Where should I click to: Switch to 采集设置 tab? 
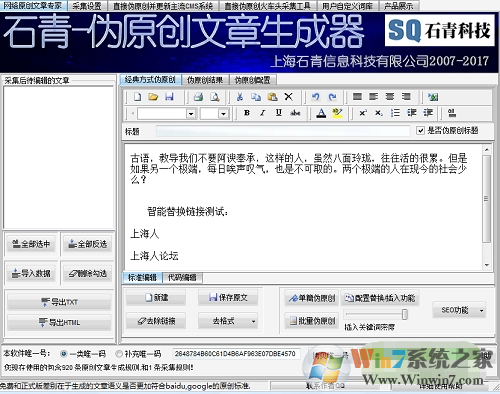pos(87,6)
